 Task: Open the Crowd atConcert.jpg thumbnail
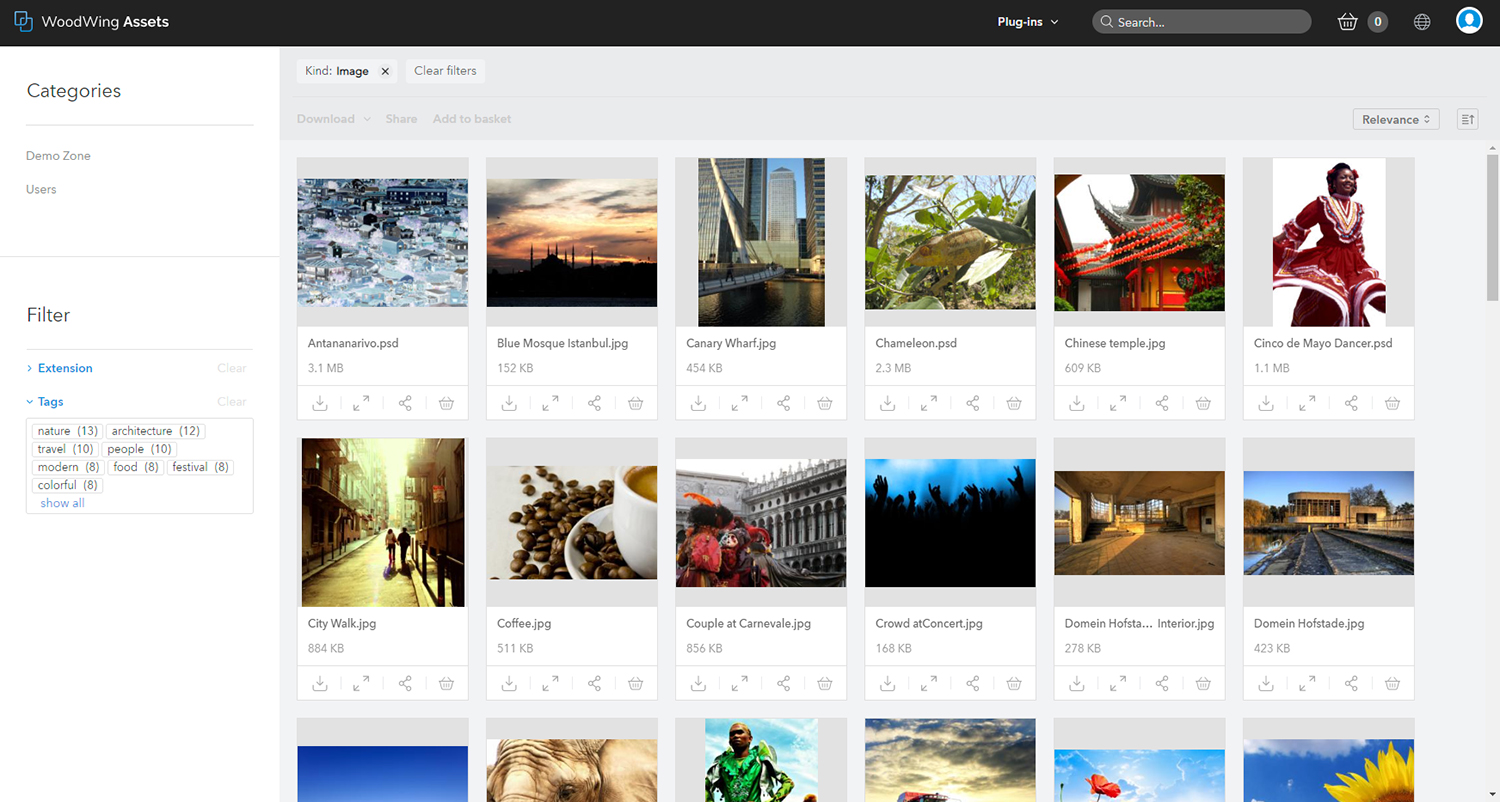pyautogui.click(x=950, y=523)
